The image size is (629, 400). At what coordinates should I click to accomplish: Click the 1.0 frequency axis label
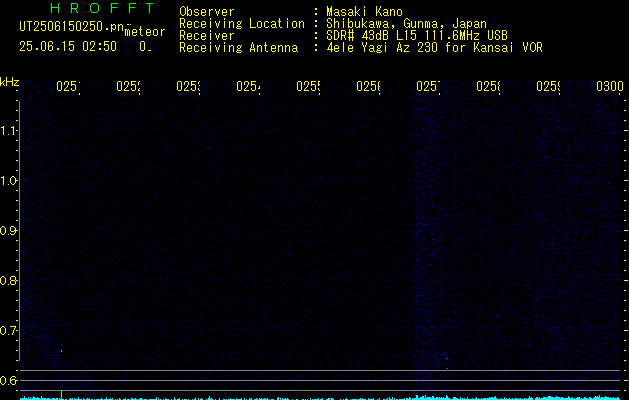[x=9, y=181]
